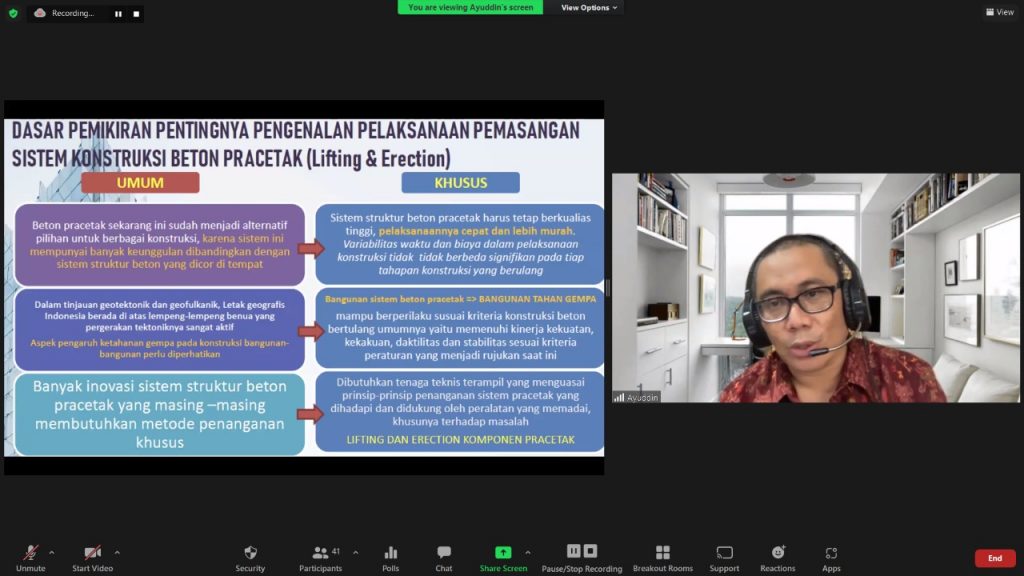The image size is (1024, 576).
Task: Click the green encryption shield icon
Action: tap(13, 13)
